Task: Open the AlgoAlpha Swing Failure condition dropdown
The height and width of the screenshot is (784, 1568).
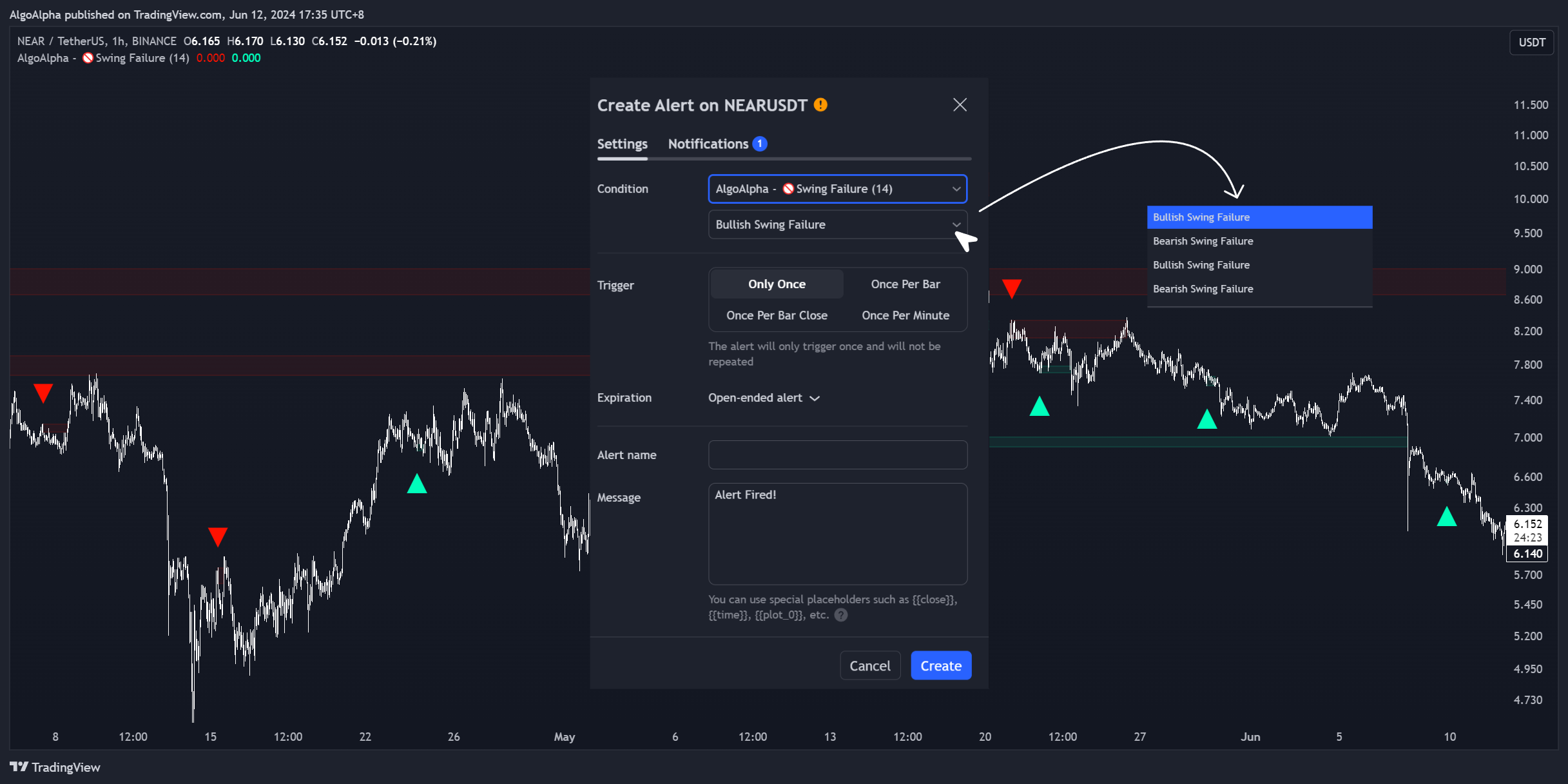Action: point(837,189)
